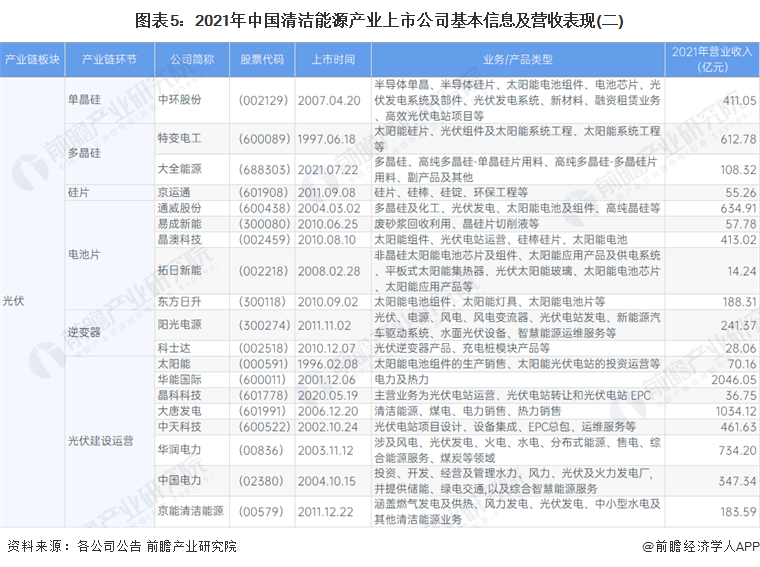The height and width of the screenshot is (567, 760).
Task: Click revenue value 183.59
Action: [x=738, y=512]
